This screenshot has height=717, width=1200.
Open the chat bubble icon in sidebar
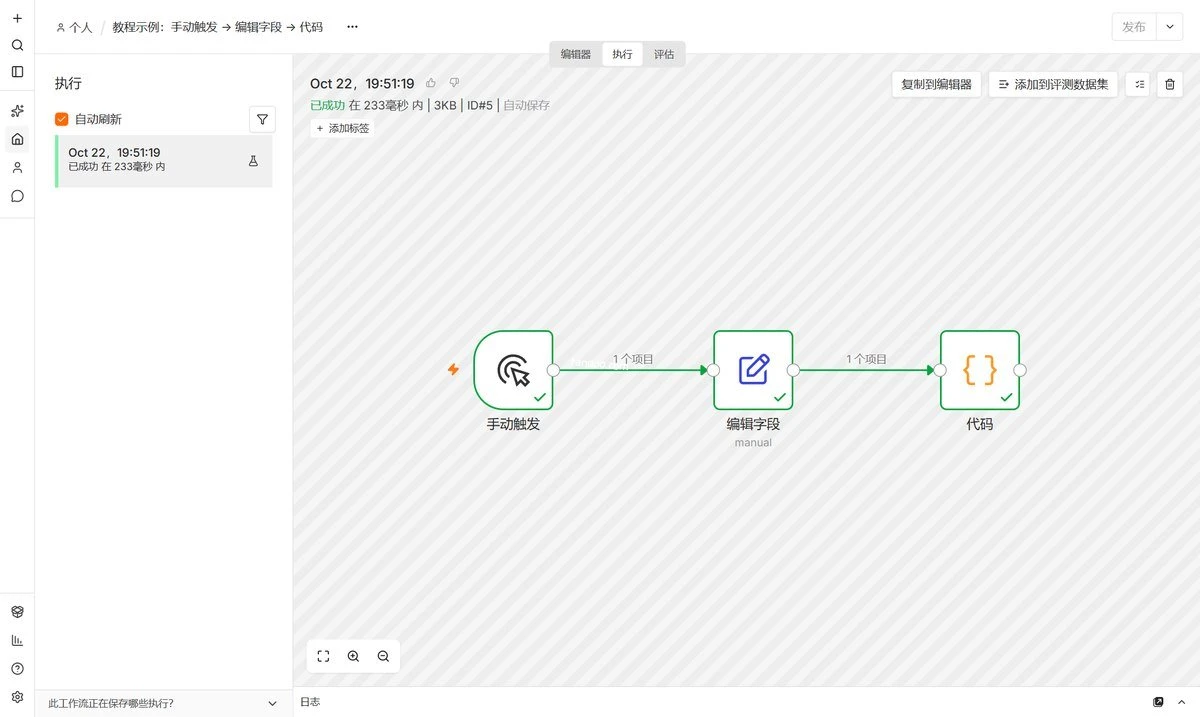point(17,196)
